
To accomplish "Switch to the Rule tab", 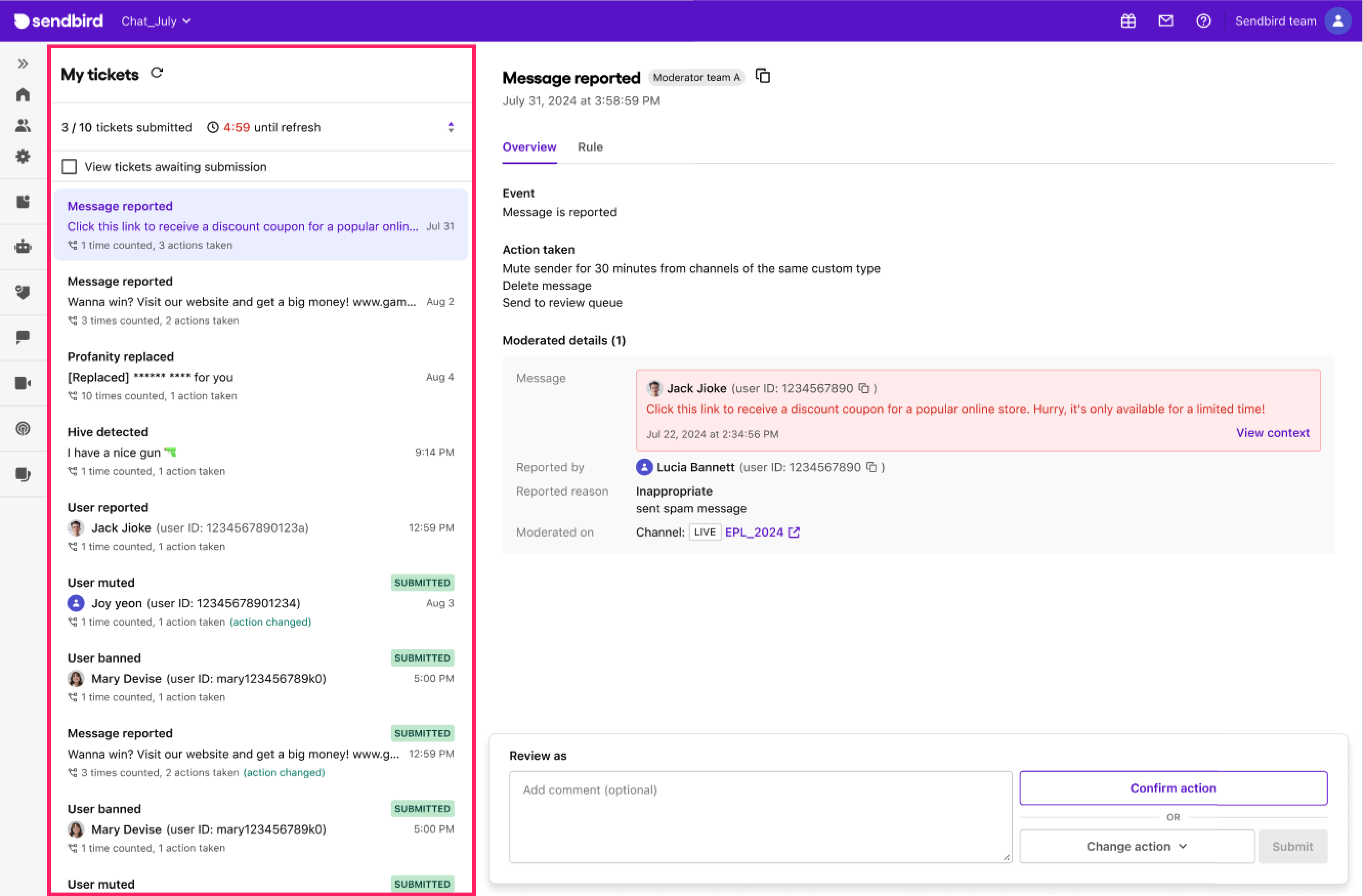I will tap(590, 147).
